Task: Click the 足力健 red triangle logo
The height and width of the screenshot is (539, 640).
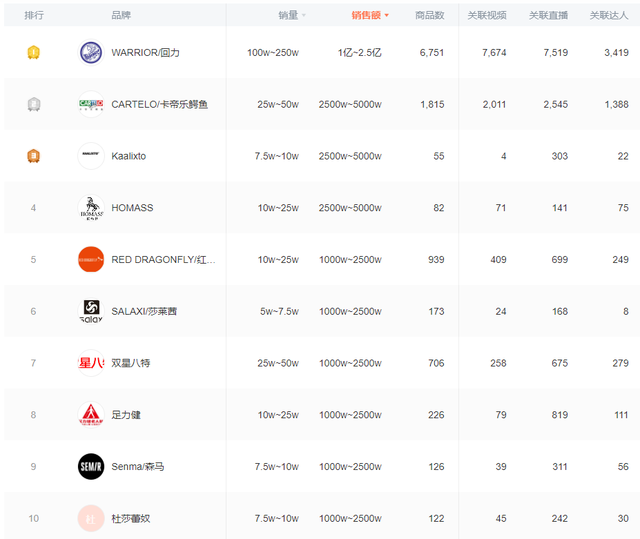Action: [x=91, y=415]
